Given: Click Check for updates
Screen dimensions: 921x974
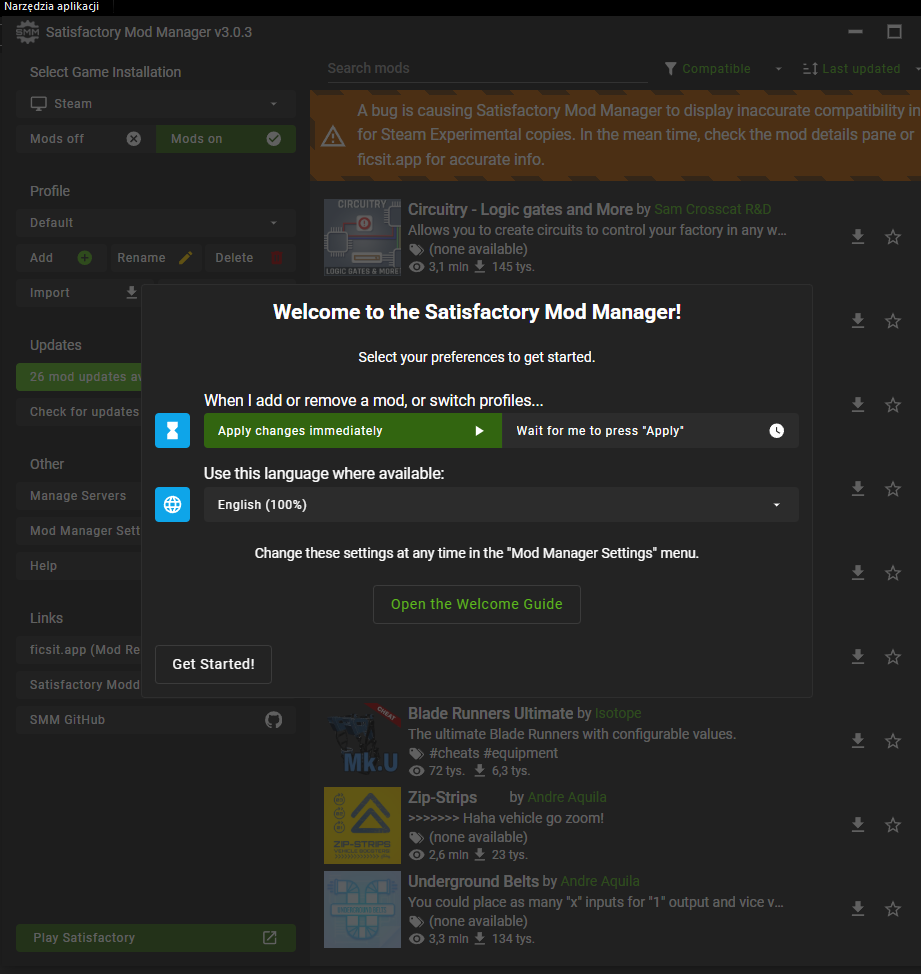Looking at the screenshot, I should 79,411.
